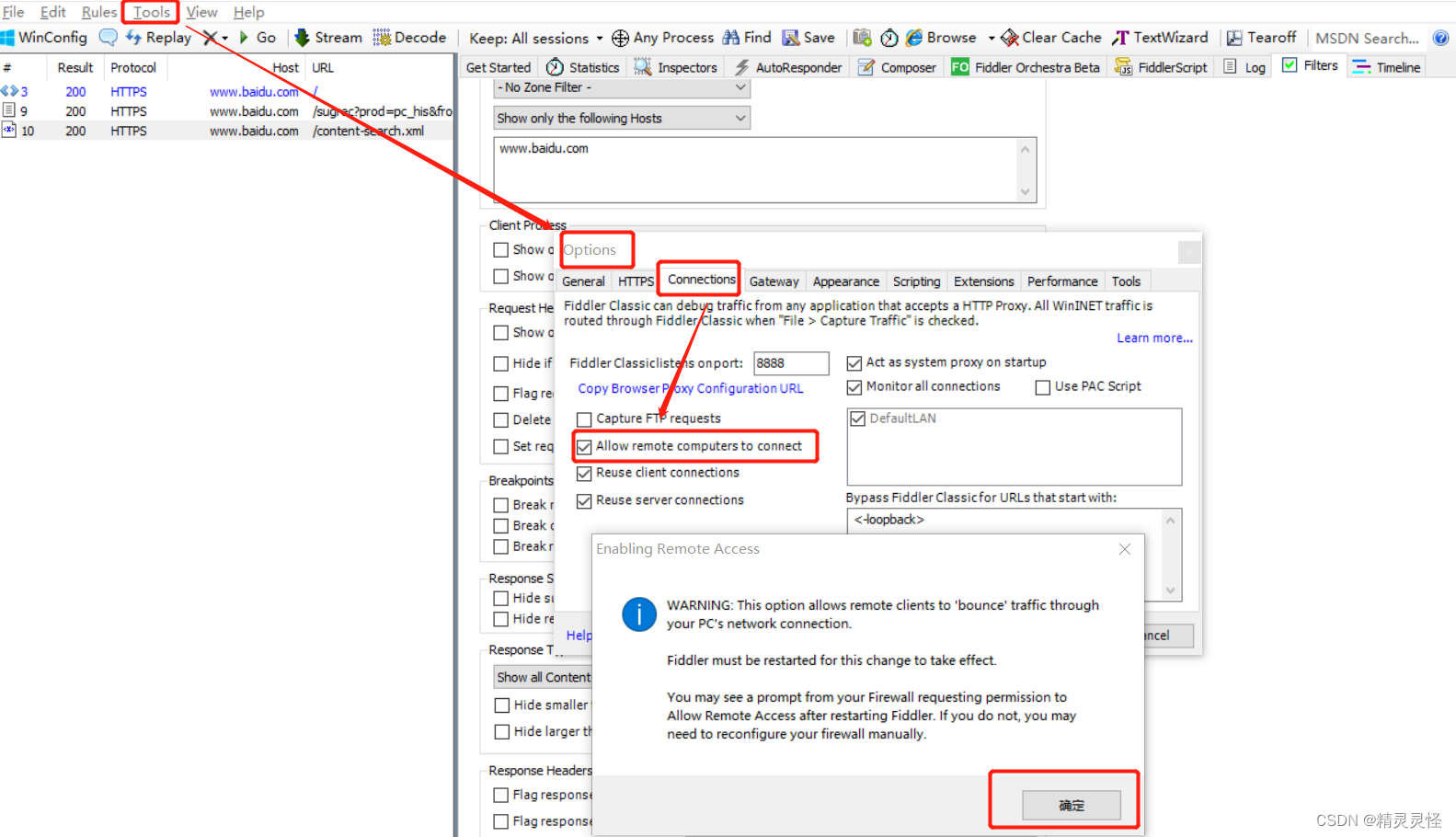Viewport: 1456px width, 837px height.
Task: Toggle Reuse server connections checkbox
Action: (x=584, y=501)
